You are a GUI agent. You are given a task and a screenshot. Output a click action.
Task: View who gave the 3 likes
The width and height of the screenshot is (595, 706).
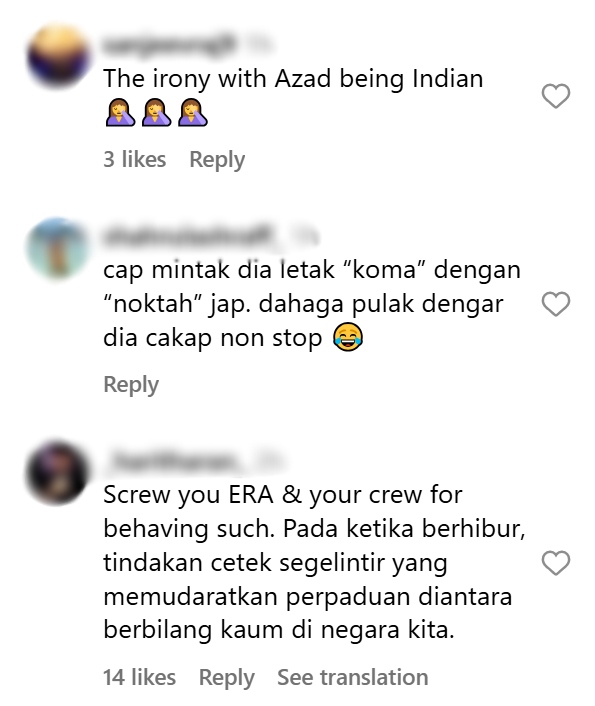(135, 159)
